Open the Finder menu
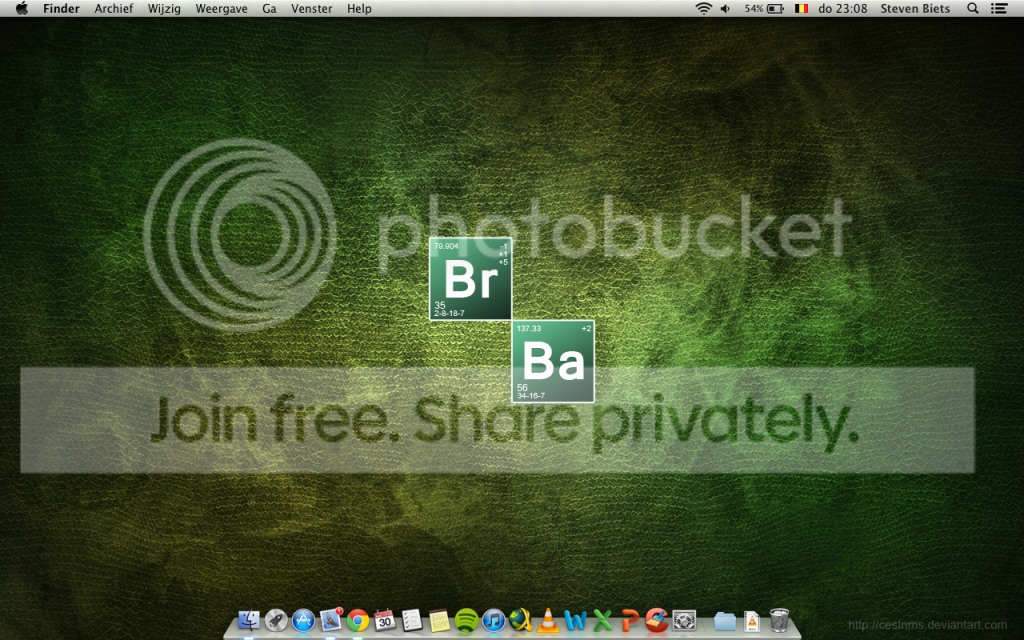Viewport: 1024px width, 640px height. click(x=61, y=8)
